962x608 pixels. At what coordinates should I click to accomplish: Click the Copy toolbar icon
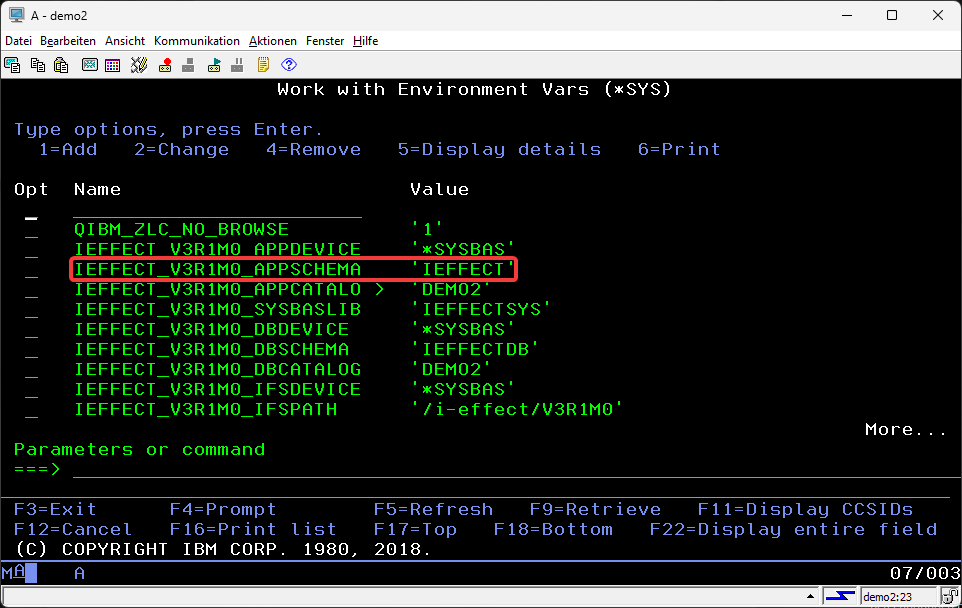(x=37, y=65)
